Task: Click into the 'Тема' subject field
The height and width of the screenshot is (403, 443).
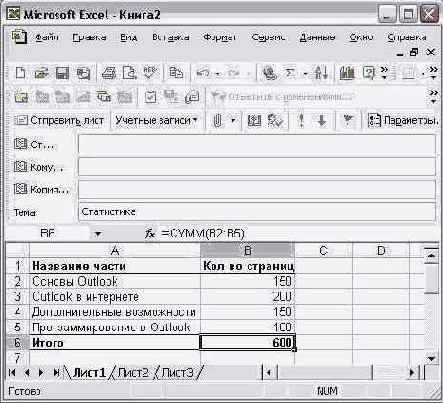Action: tap(257, 212)
